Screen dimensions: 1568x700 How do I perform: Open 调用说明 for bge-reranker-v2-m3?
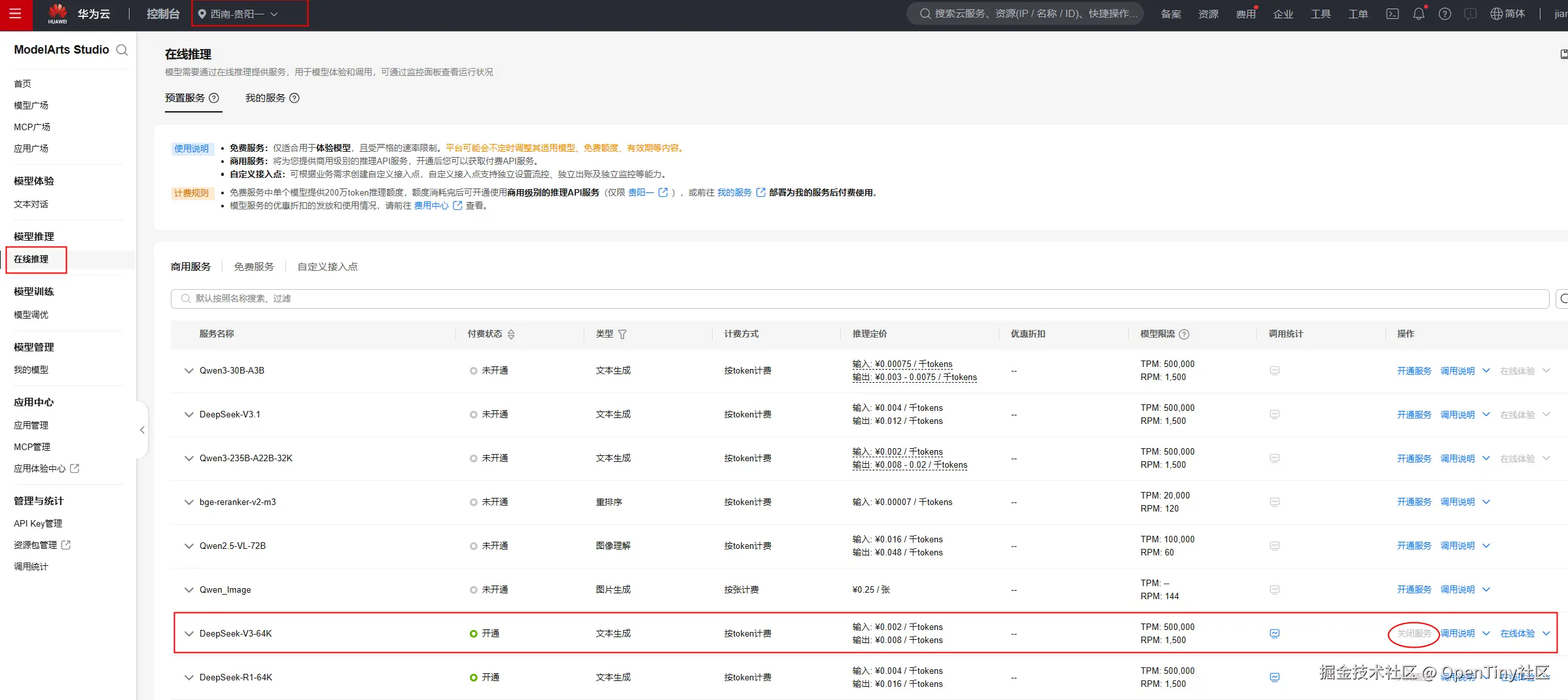pos(1457,502)
